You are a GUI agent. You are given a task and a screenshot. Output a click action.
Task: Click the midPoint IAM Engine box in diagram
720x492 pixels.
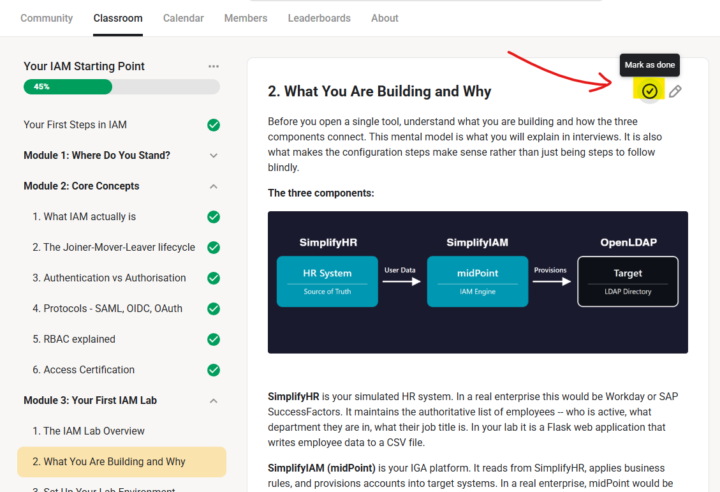click(x=478, y=281)
